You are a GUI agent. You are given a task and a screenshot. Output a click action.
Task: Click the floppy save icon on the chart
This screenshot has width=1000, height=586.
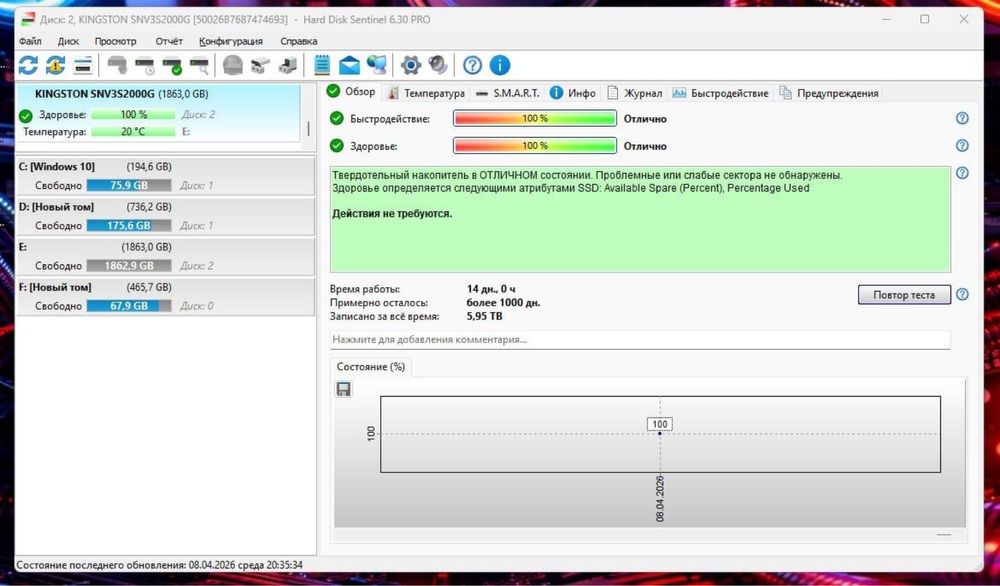343,389
